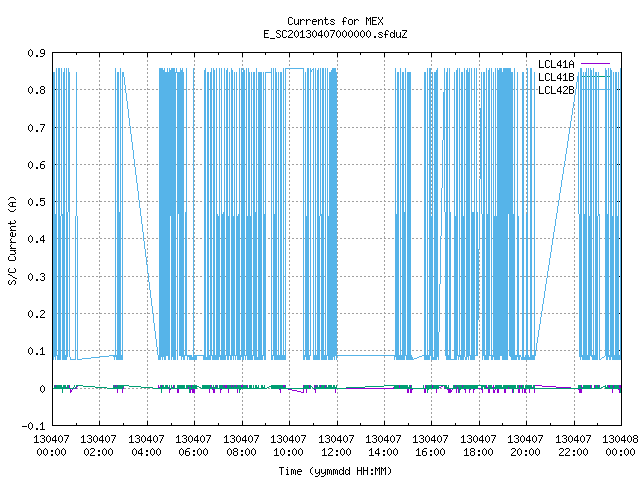
Task: Click the x-axis tick label 130407 02:00
Action: point(99,446)
